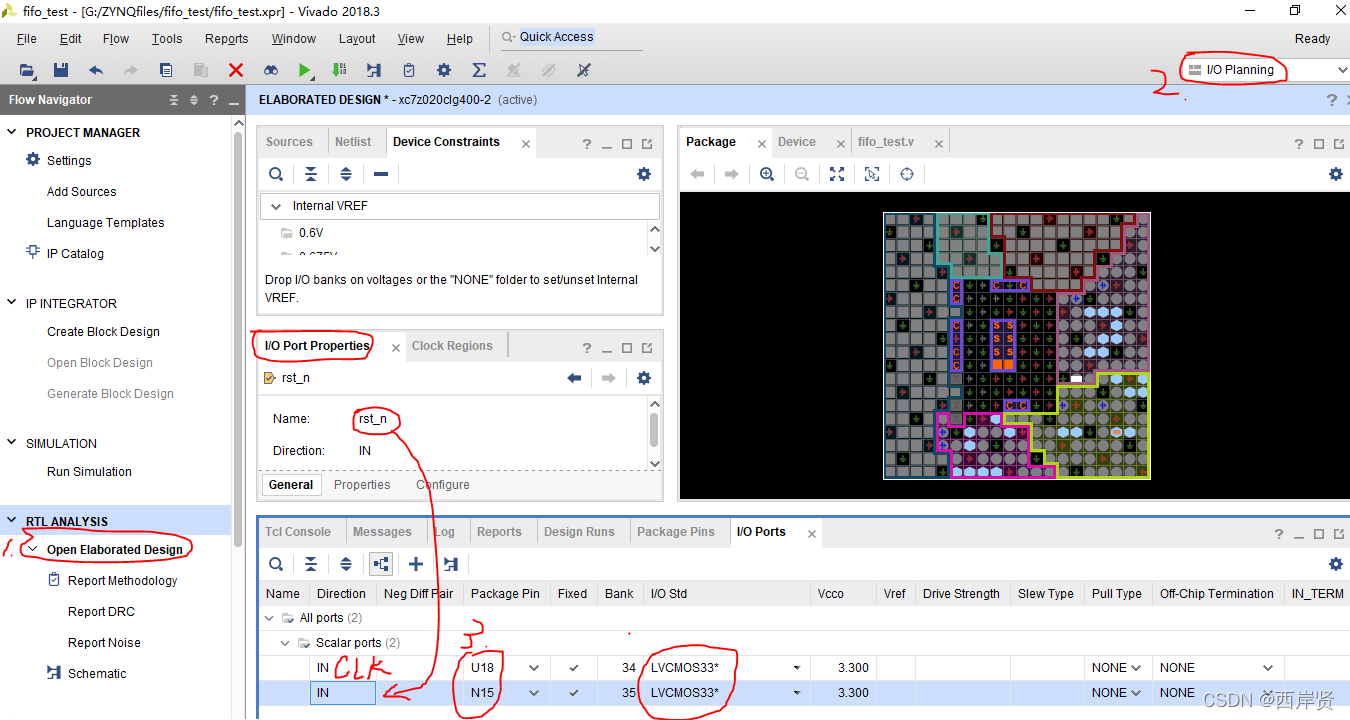Image resolution: width=1350 pixels, height=720 pixels.
Task: Switch to the Device tab
Action: coord(797,142)
